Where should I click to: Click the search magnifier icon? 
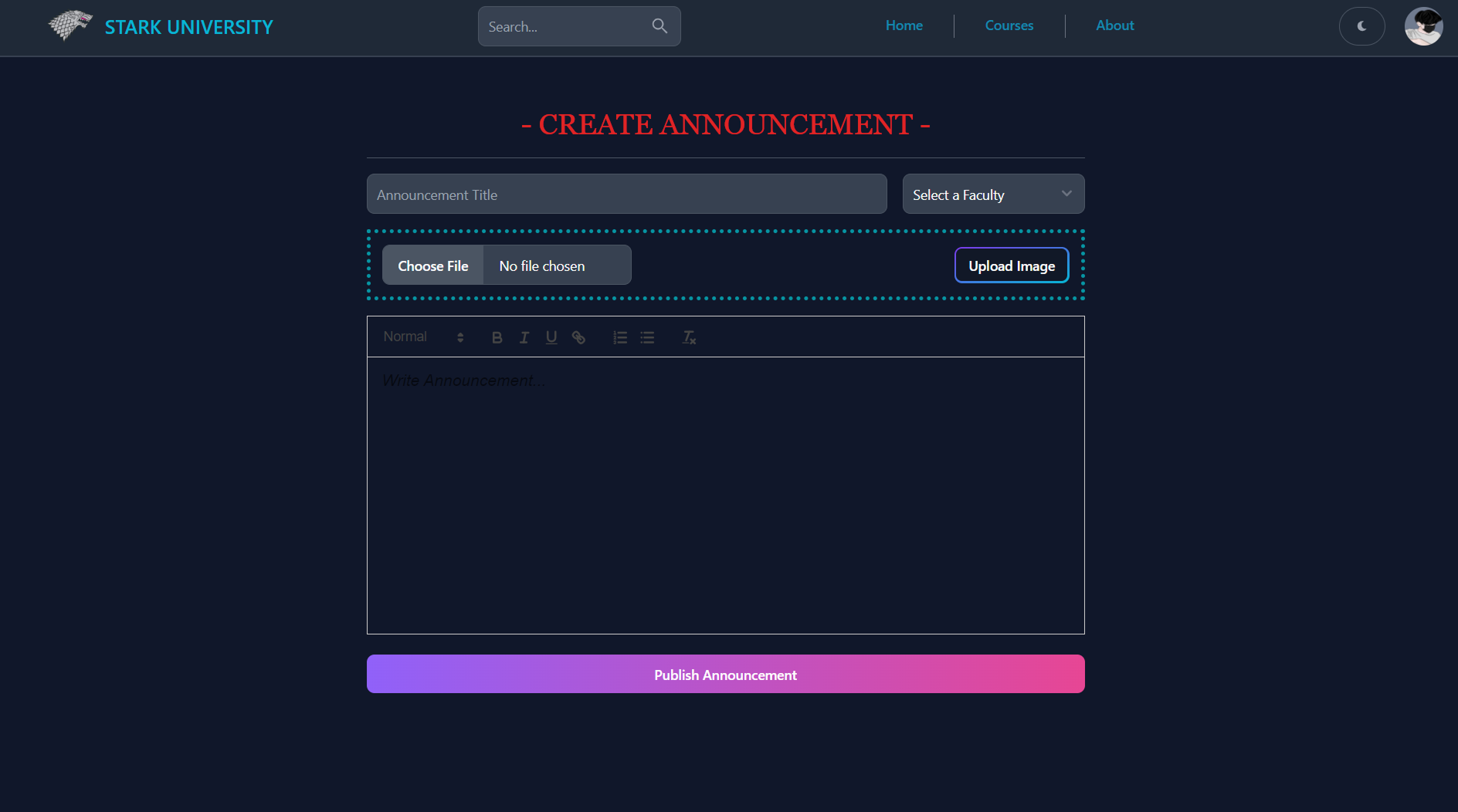pyautogui.click(x=659, y=25)
